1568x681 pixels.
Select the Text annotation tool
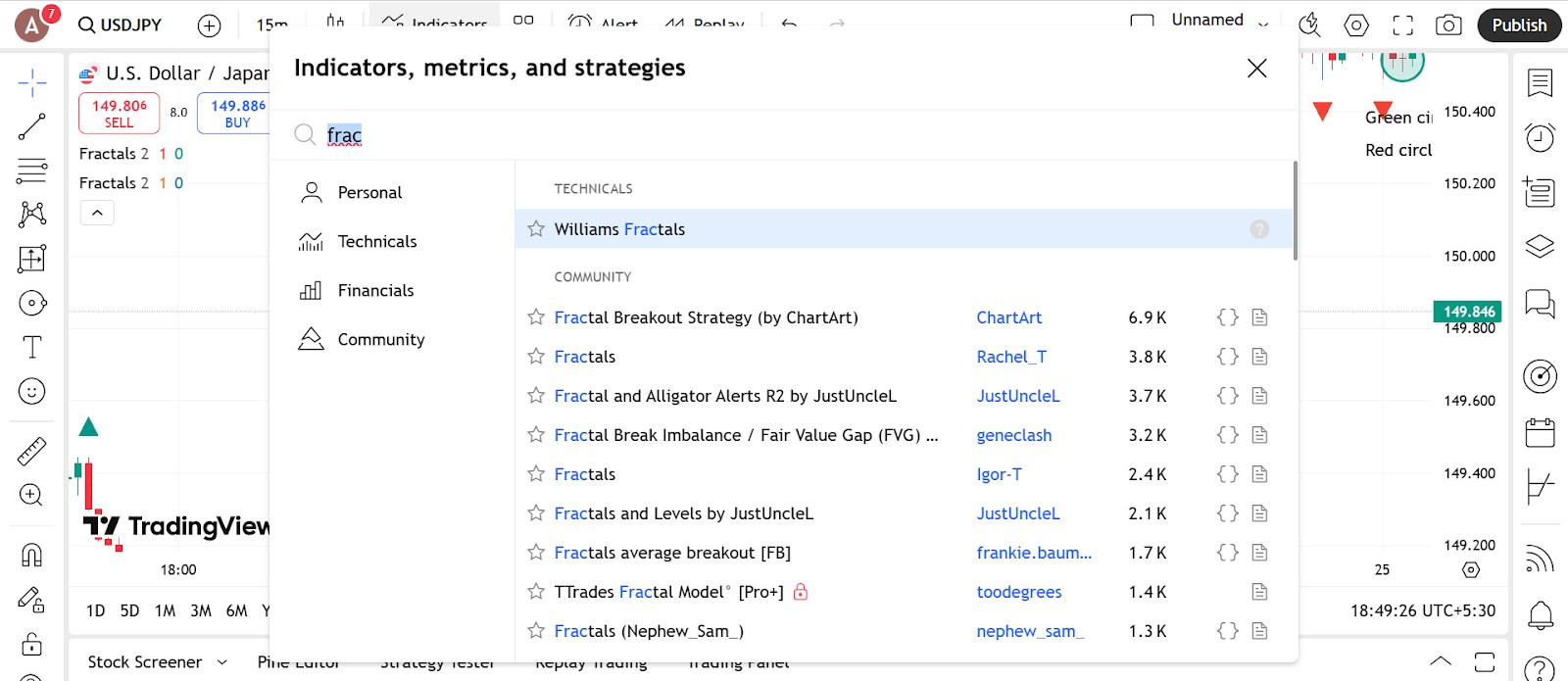[32, 347]
